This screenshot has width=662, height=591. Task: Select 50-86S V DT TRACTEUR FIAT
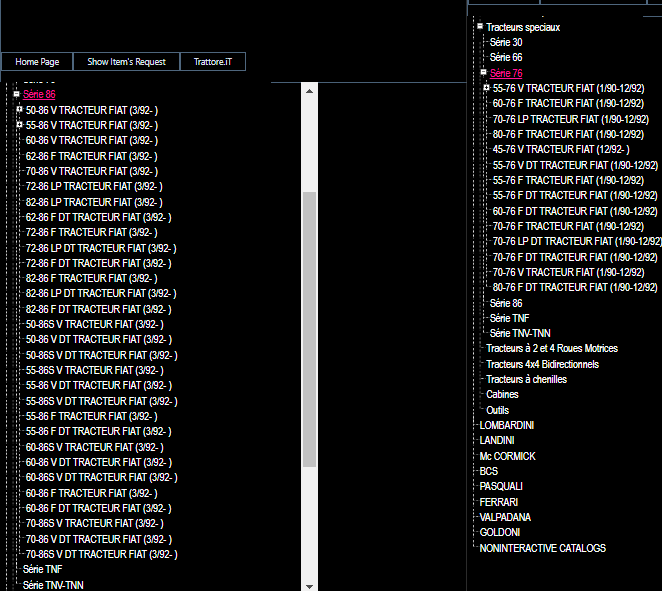[x=101, y=355]
